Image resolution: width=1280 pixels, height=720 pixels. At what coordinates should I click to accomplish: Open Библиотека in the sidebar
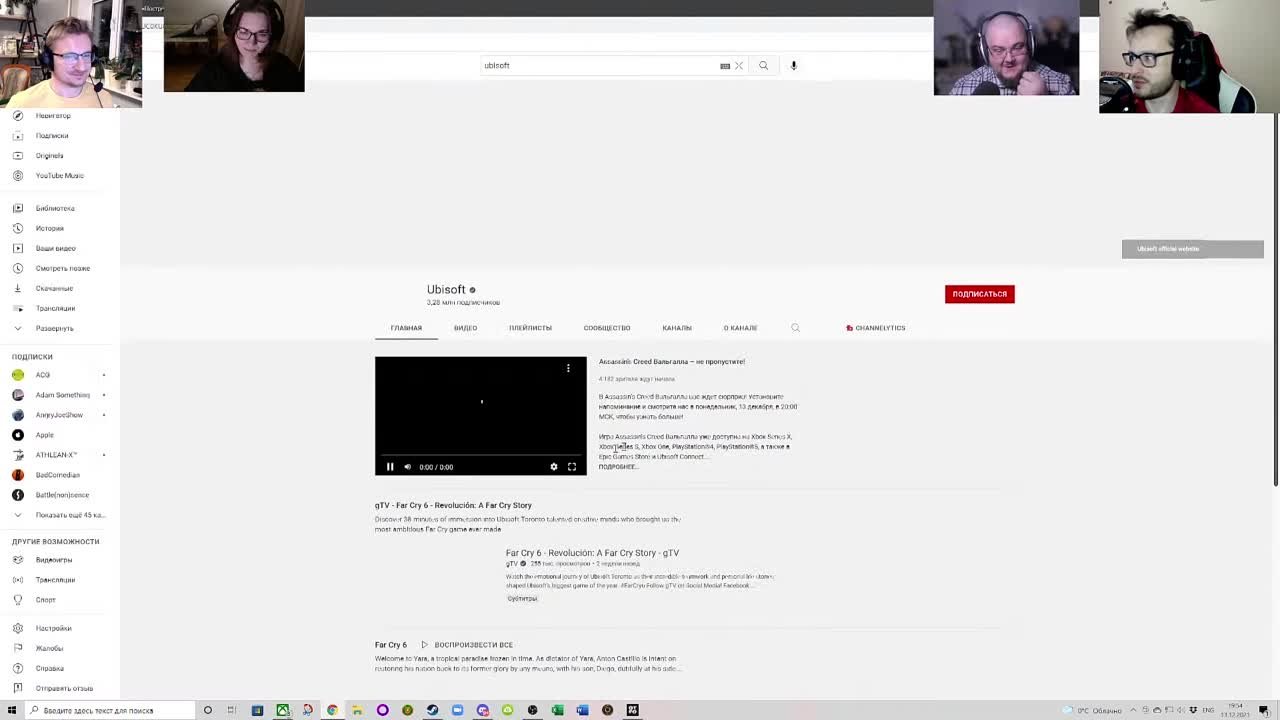[x=55, y=208]
